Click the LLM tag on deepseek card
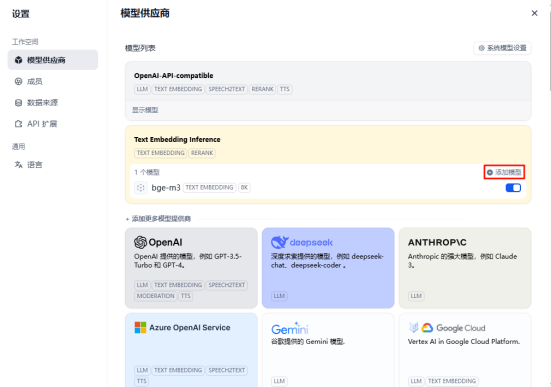The height and width of the screenshot is (387, 551). (x=279, y=296)
